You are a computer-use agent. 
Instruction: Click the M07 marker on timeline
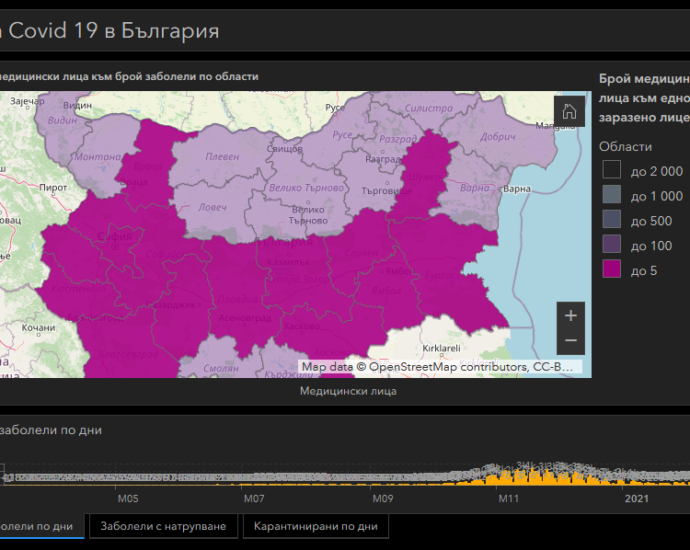(x=254, y=499)
